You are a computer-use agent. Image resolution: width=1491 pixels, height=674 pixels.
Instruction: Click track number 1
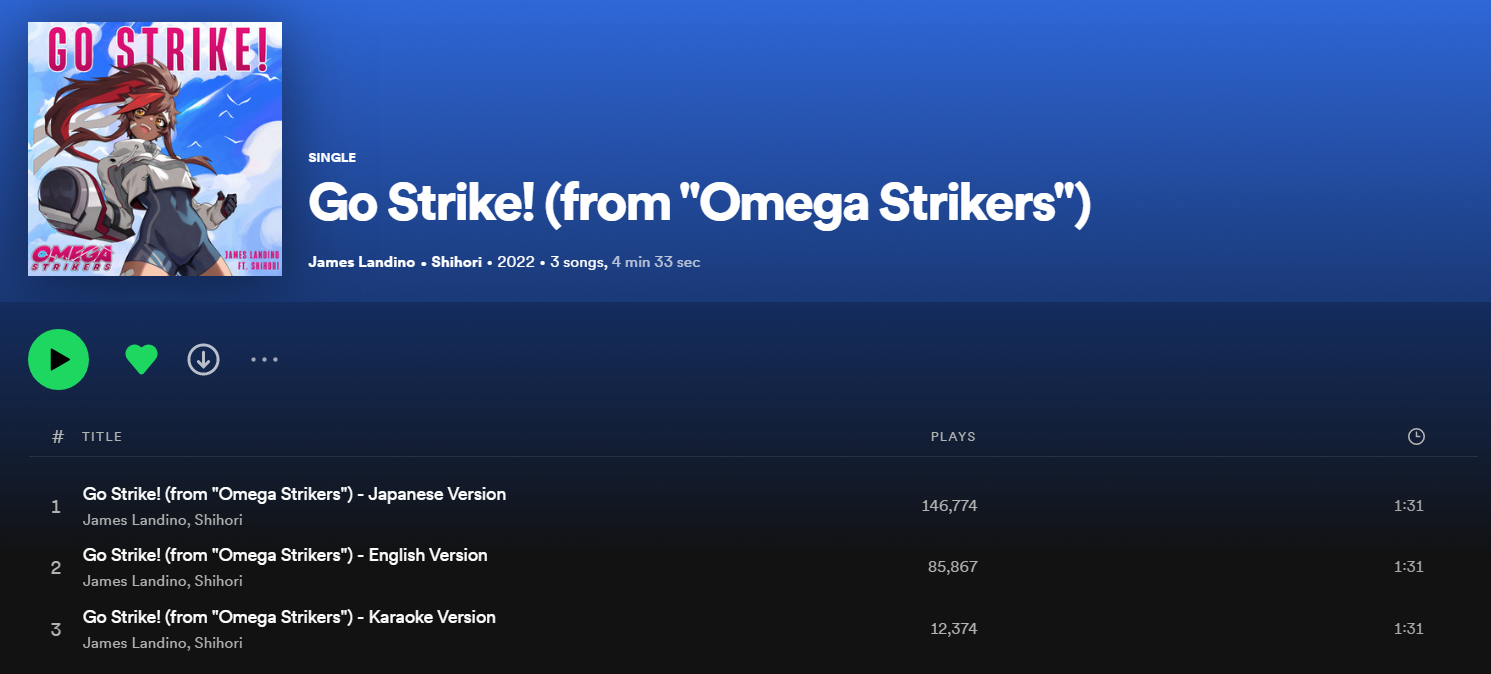point(56,507)
